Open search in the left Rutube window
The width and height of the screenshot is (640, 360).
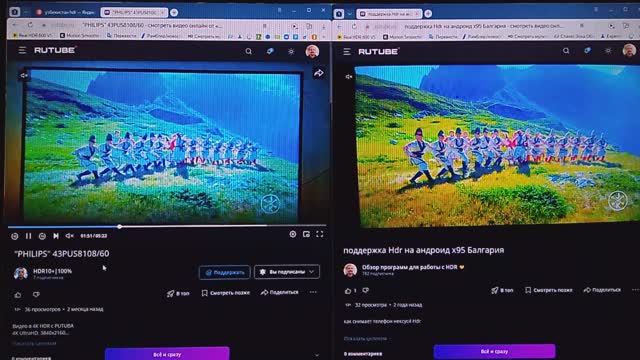(x=249, y=51)
